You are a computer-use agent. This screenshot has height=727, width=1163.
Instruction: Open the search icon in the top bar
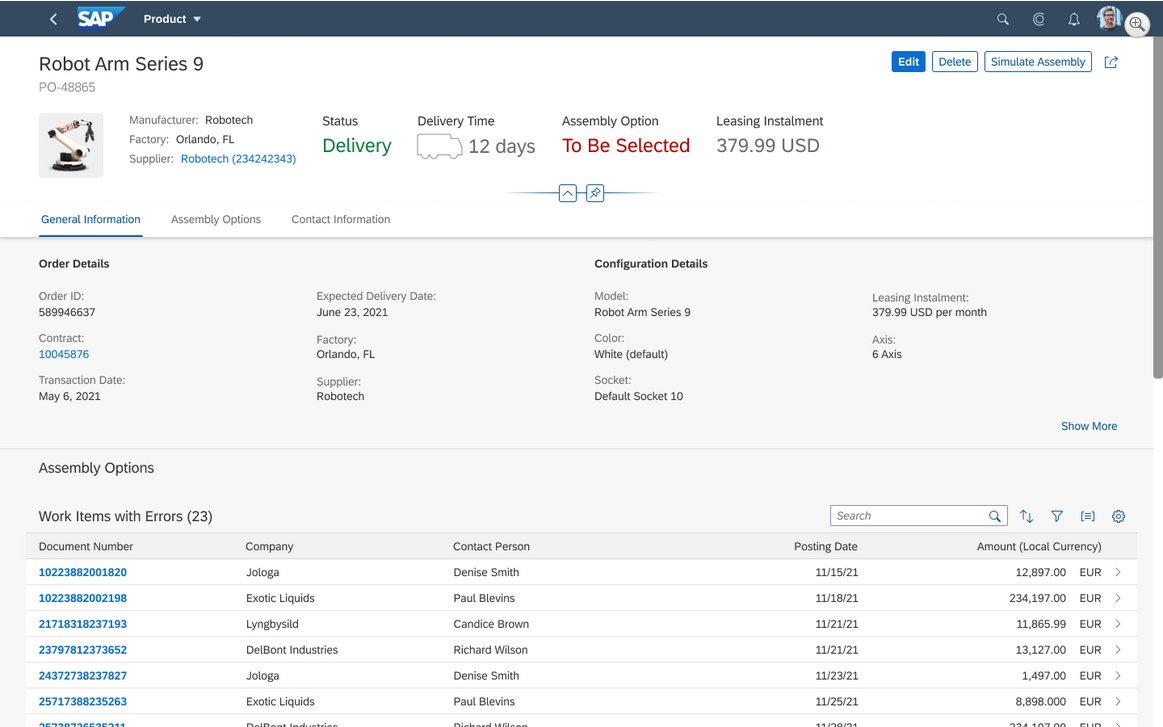pos(1003,19)
